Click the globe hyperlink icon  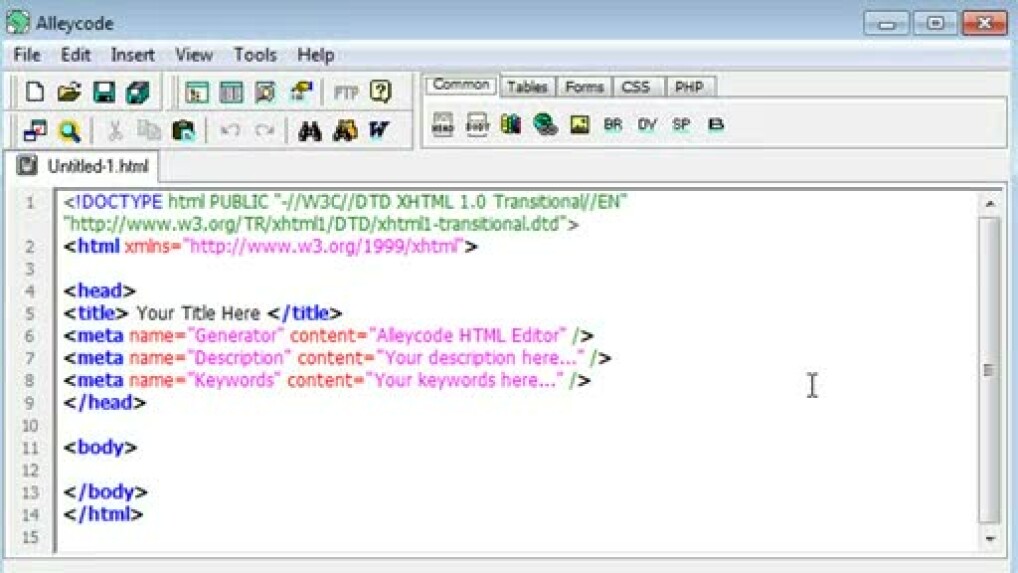point(545,125)
